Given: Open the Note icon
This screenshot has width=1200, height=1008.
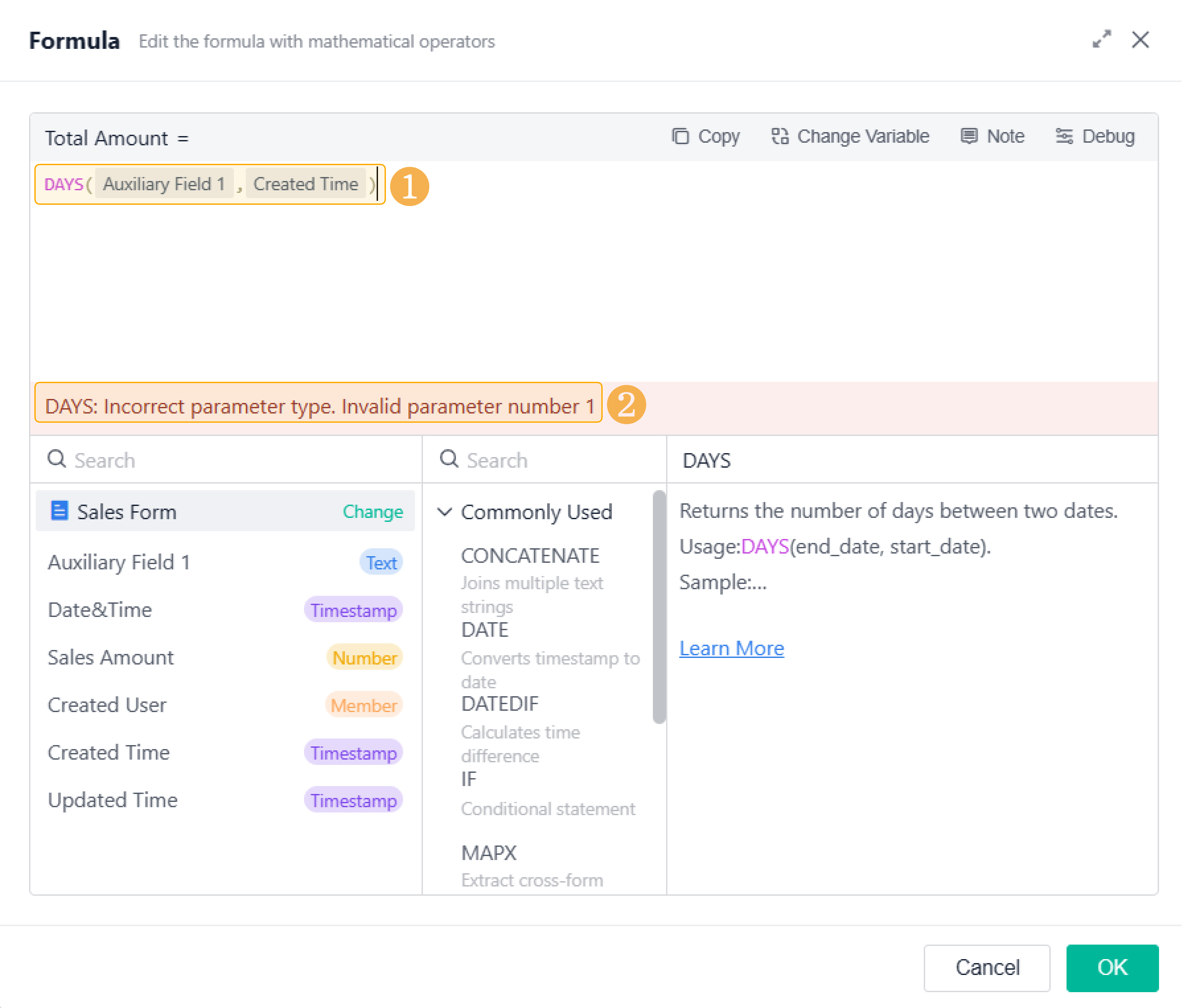Looking at the screenshot, I should tap(968, 136).
